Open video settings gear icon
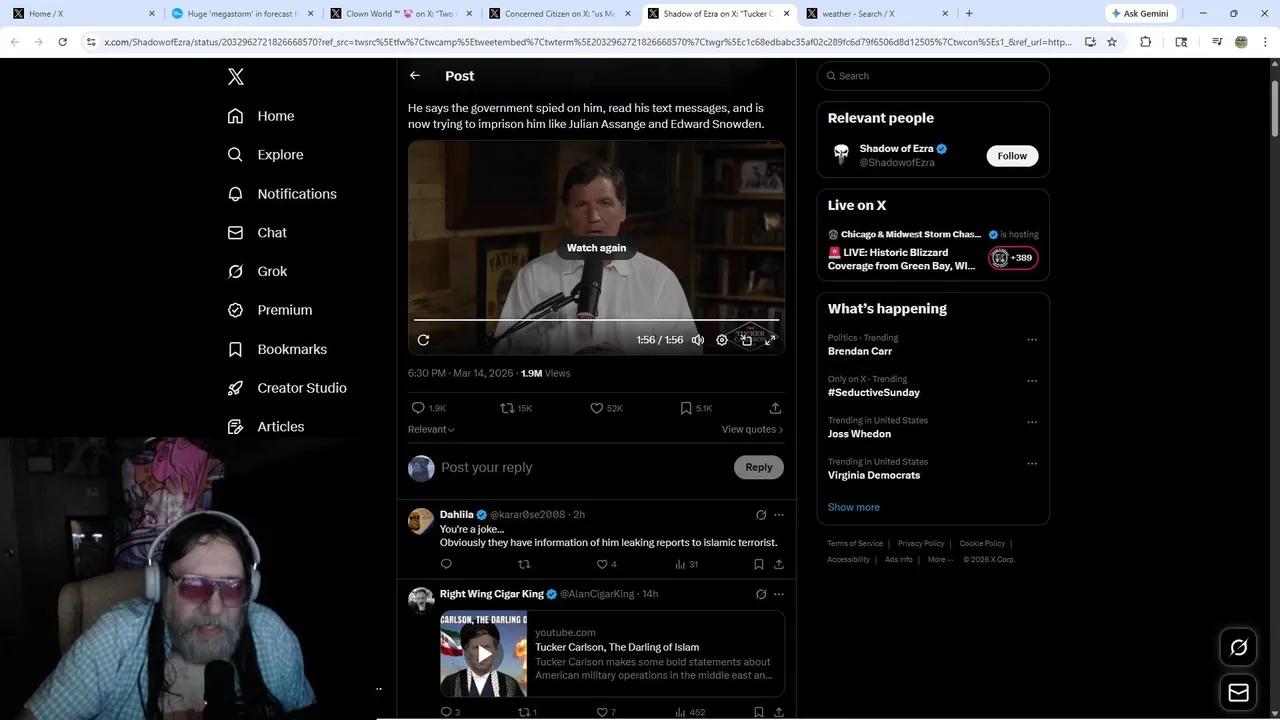Screen dimensions: 1280x720 722,340
